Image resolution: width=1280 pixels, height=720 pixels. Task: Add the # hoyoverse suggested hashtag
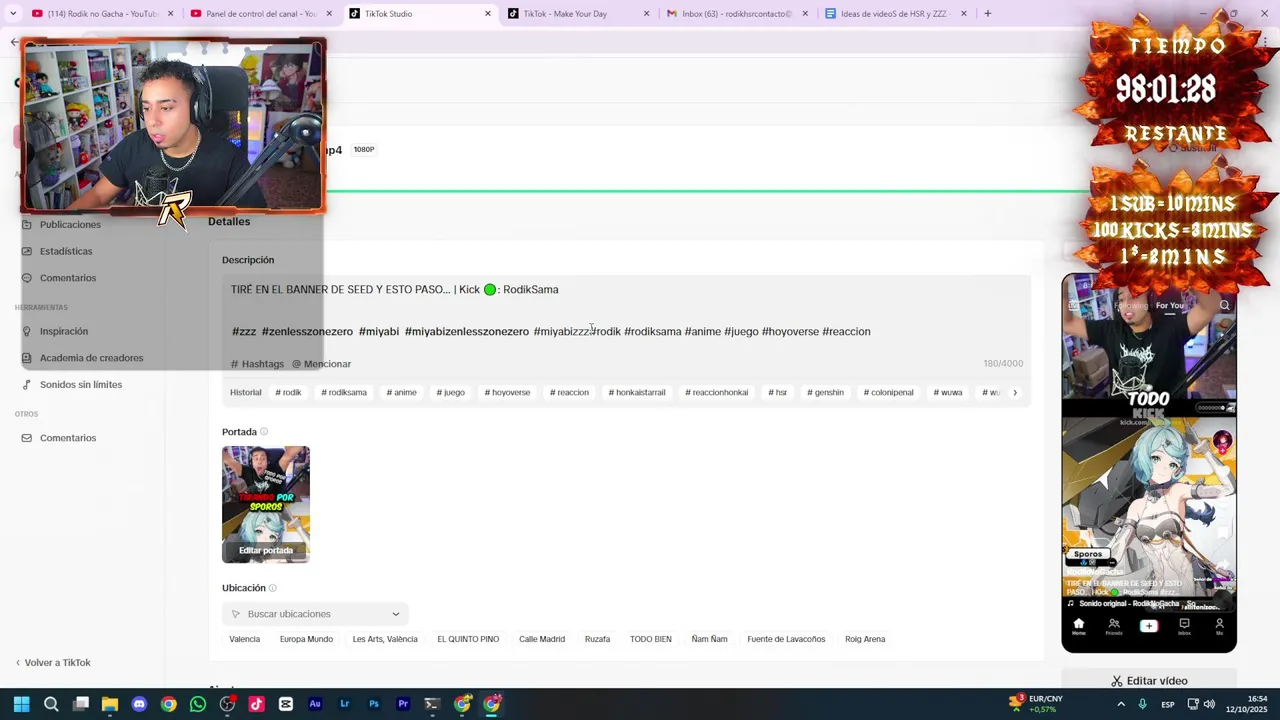pyautogui.click(x=507, y=393)
